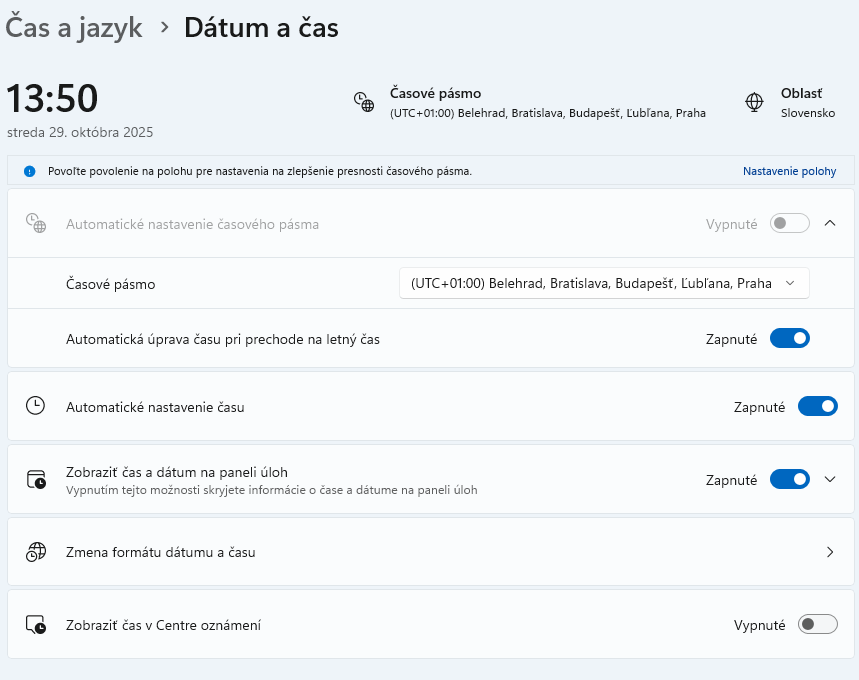Viewport: 859px width, 680px height.
Task: Open Zmena formátu dátumu a času page
Action: click(x=430, y=552)
